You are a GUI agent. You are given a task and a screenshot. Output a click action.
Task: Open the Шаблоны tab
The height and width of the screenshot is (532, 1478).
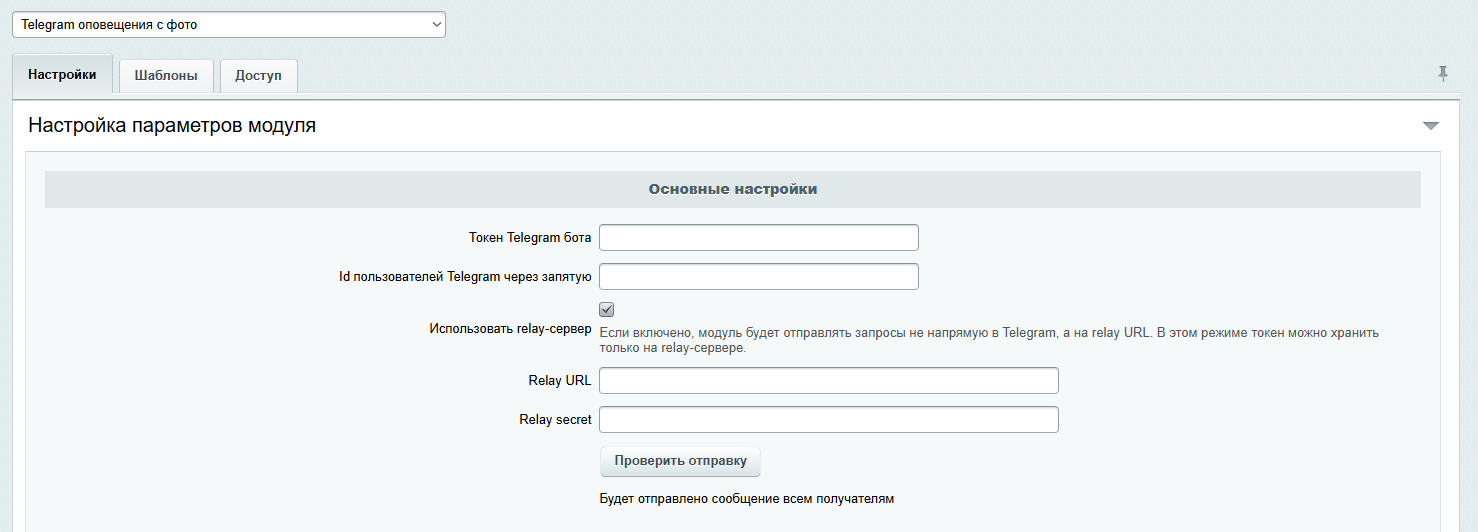pyautogui.click(x=166, y=76)
